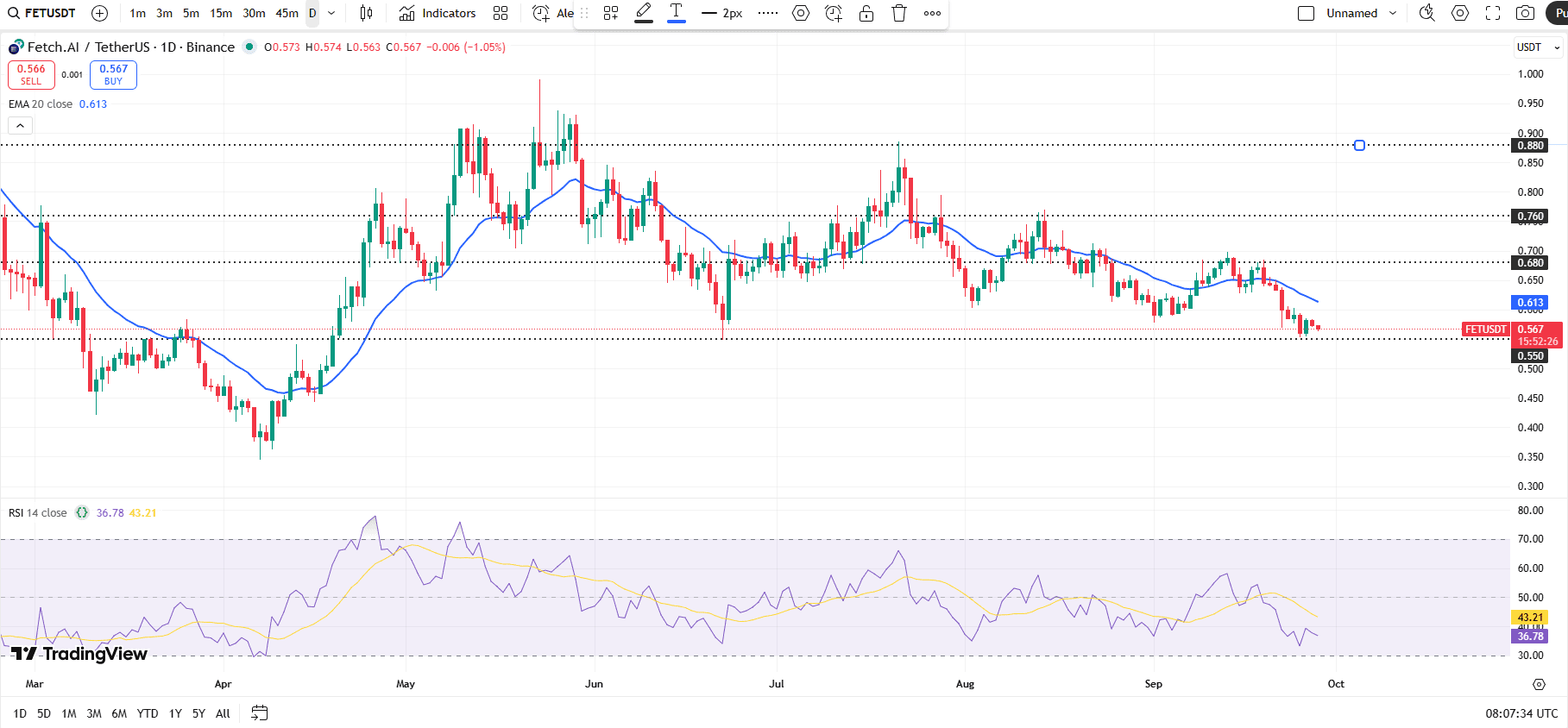Select the layout setup square icon
1568x728 pixels.
tap(1307, 13)
